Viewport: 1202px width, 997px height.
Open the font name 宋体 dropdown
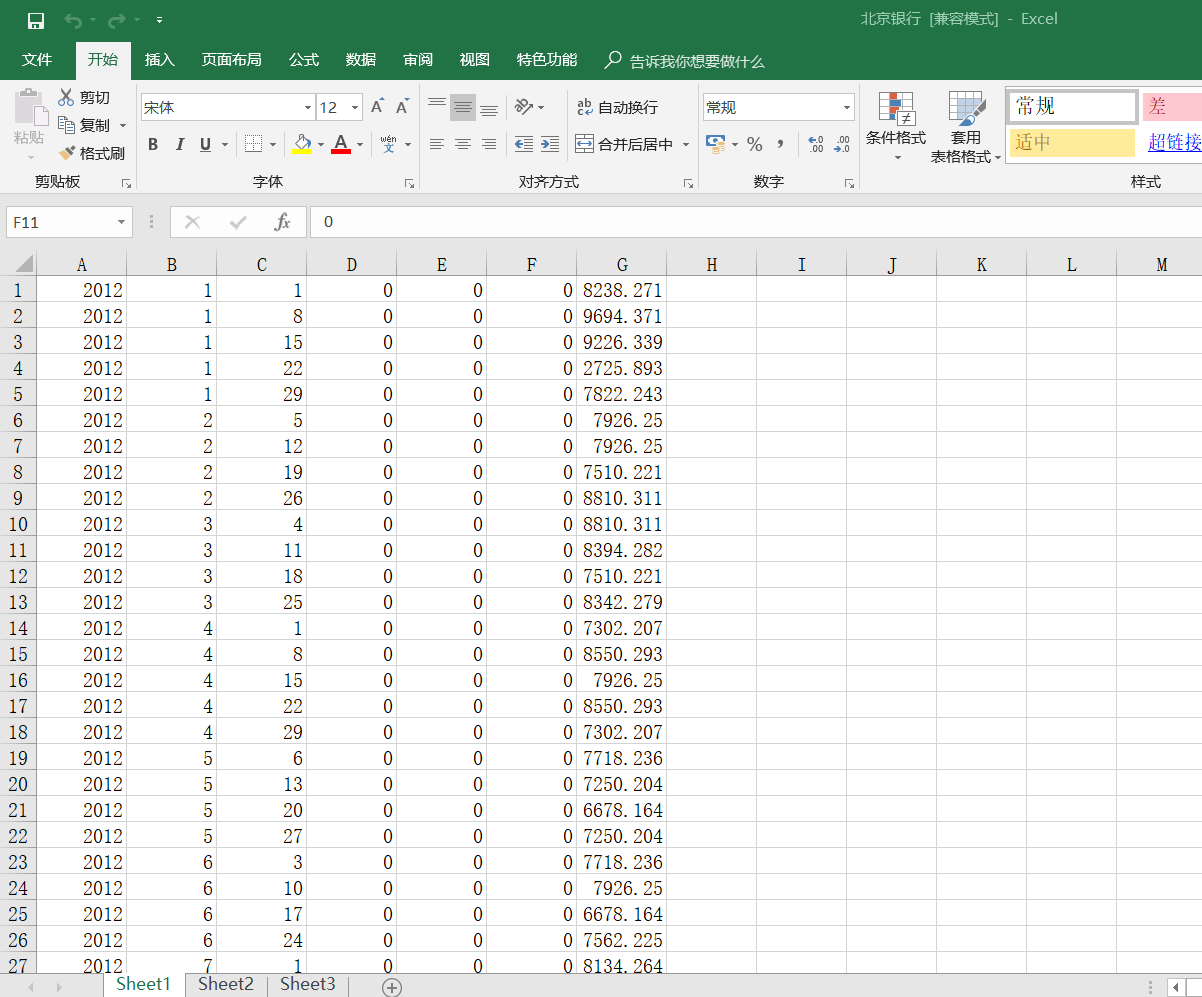[308, 107]
